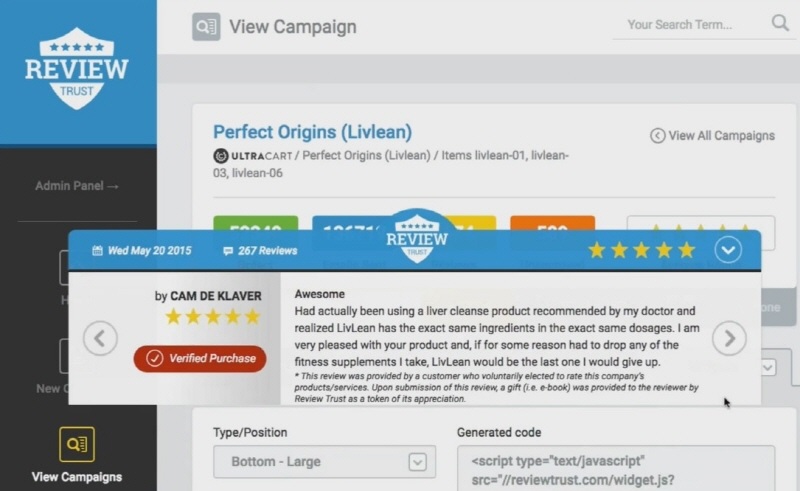Click the calendar icon beside Wed May 20 2015

click(x=97, y=251)
